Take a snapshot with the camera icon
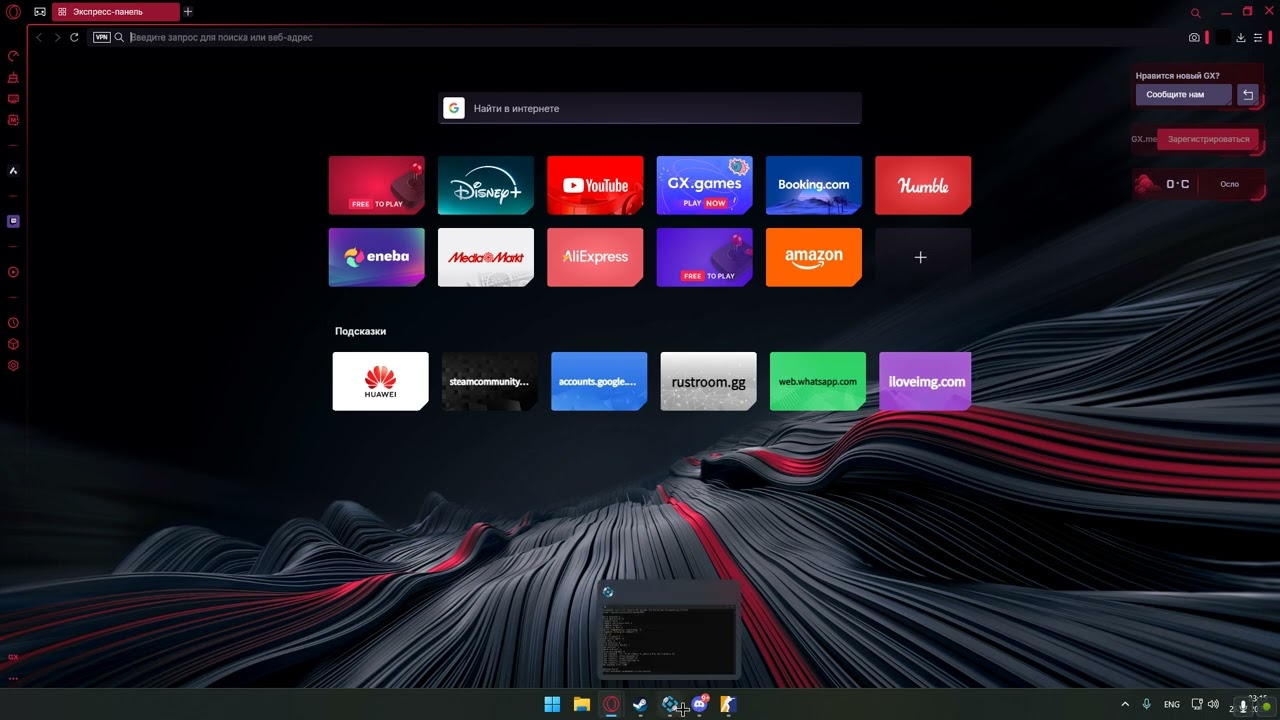1280x720 pixels. pyautogui.click(x=1194, y=37)
